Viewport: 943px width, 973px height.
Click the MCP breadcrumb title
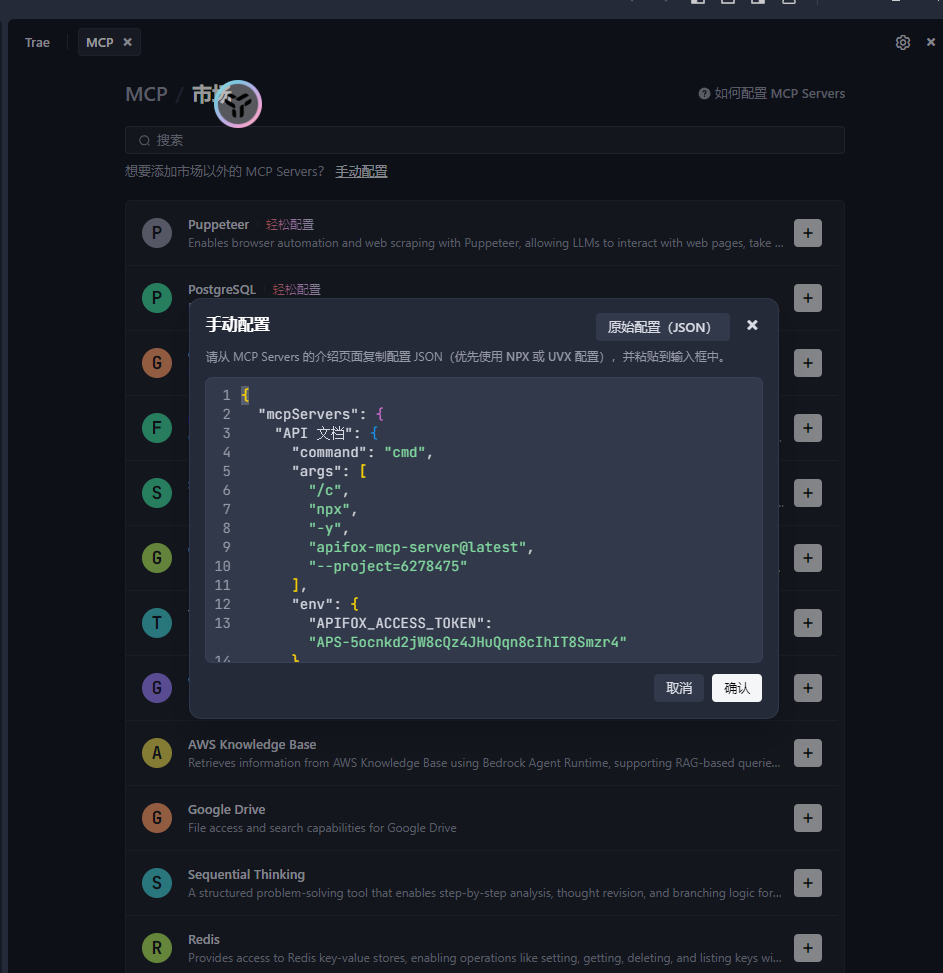tap(146, 94)
